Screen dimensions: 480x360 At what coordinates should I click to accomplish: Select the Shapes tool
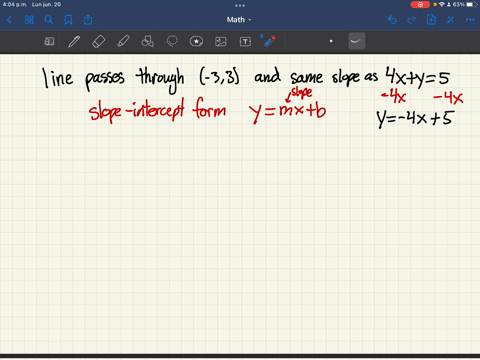click(147, 41)
